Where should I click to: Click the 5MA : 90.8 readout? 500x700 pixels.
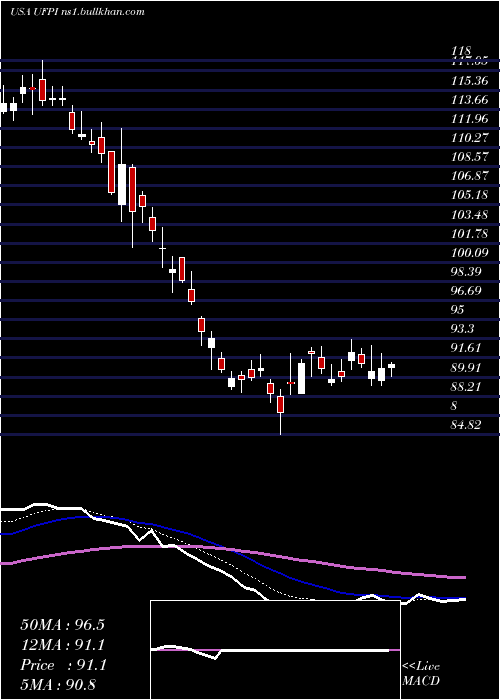[x=58, y=685]
